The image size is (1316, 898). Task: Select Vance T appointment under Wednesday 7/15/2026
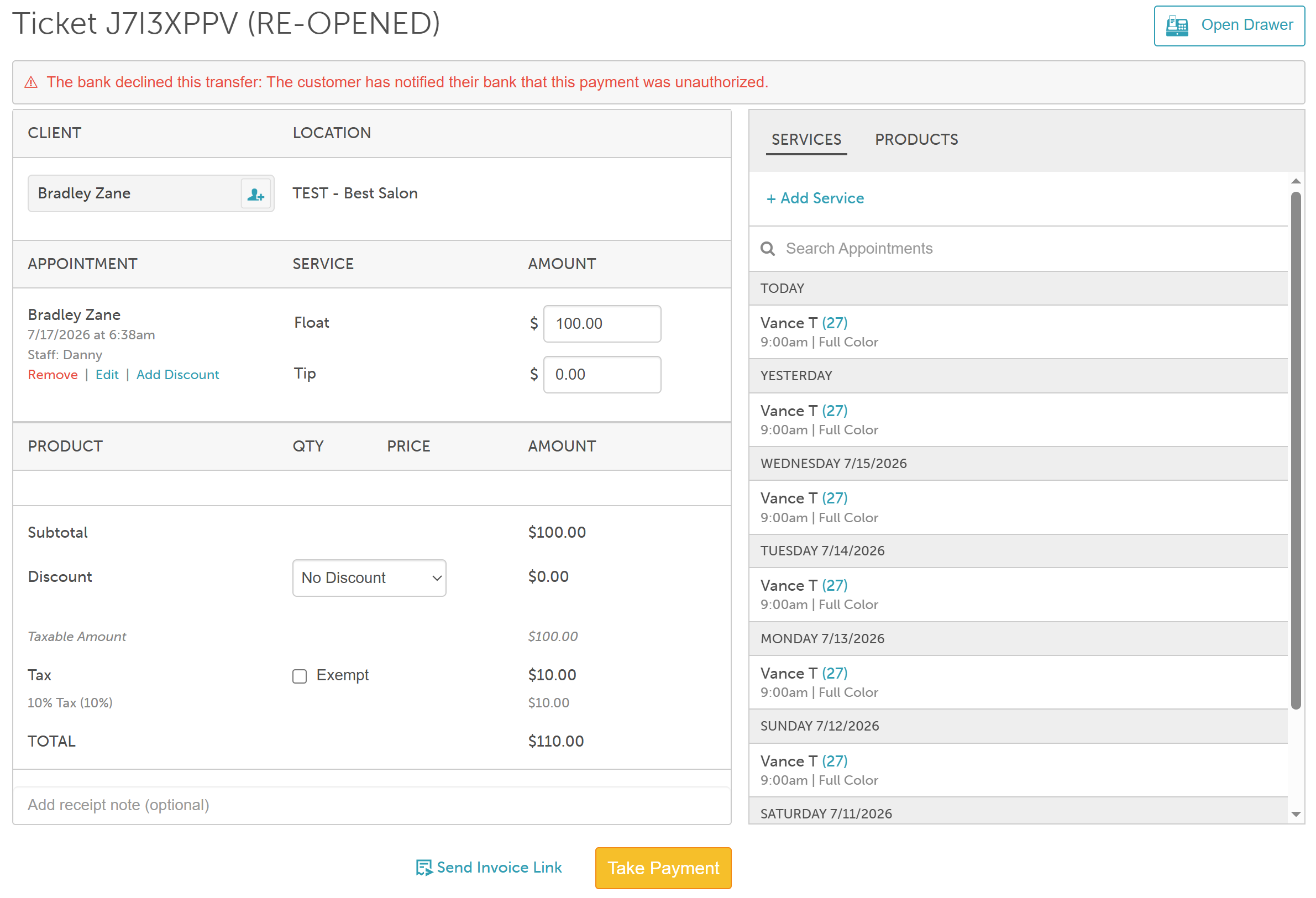click(x=1018, y=507)
